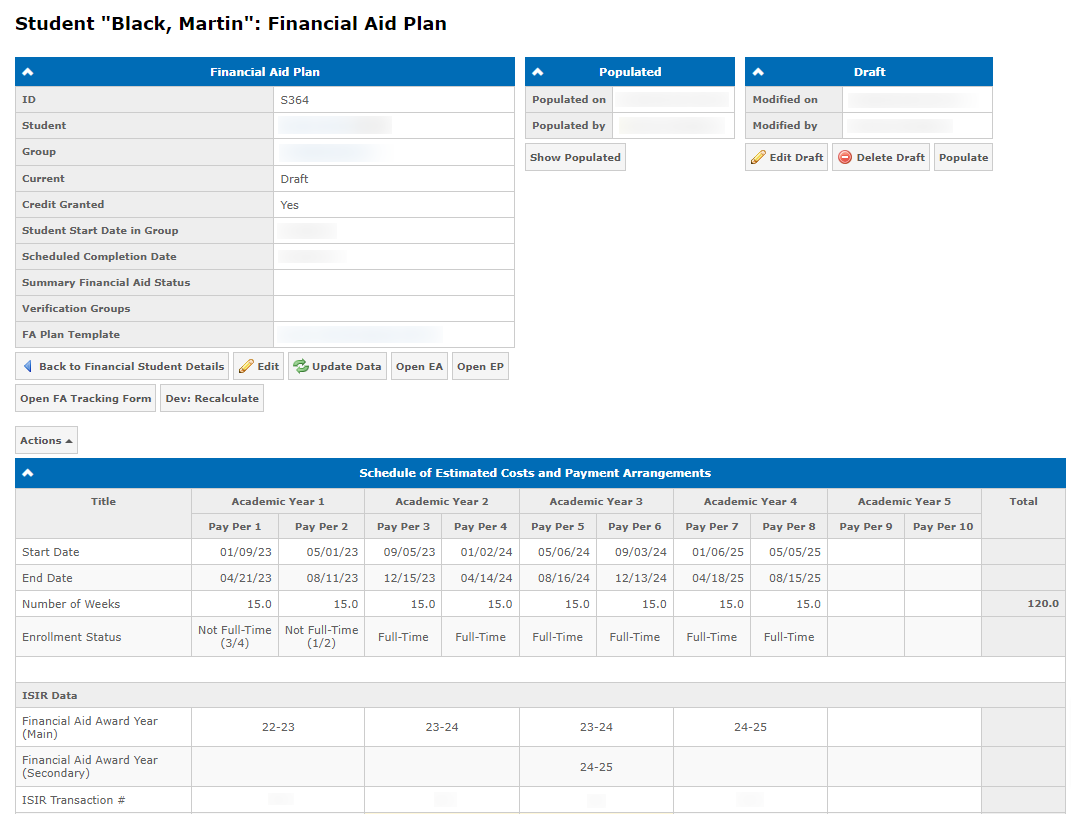This screenshot has width=1071, height=814.
Task: Click the Total column header
Action: coord(1023,501)
